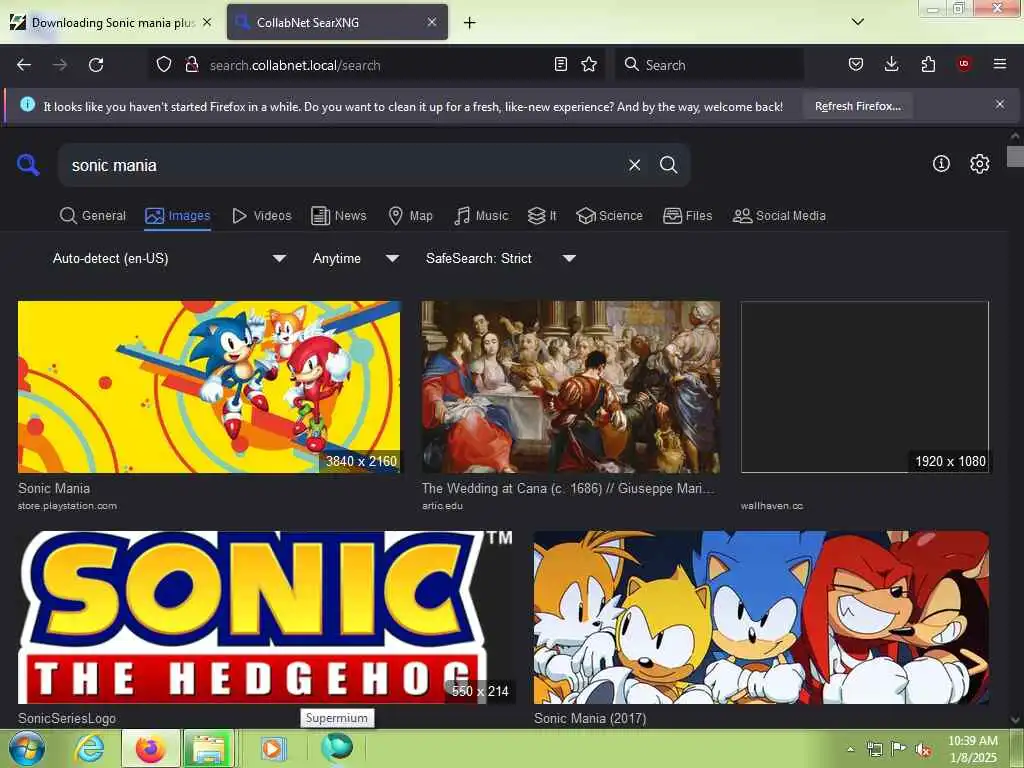Click the muted volume tray icon
Viewport: 1024px width, 768px height.
(923, 750)
